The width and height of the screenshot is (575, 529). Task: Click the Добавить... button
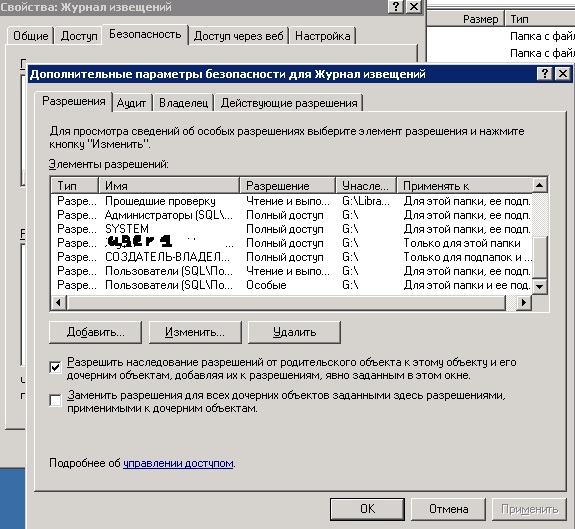tap(95, 332)
